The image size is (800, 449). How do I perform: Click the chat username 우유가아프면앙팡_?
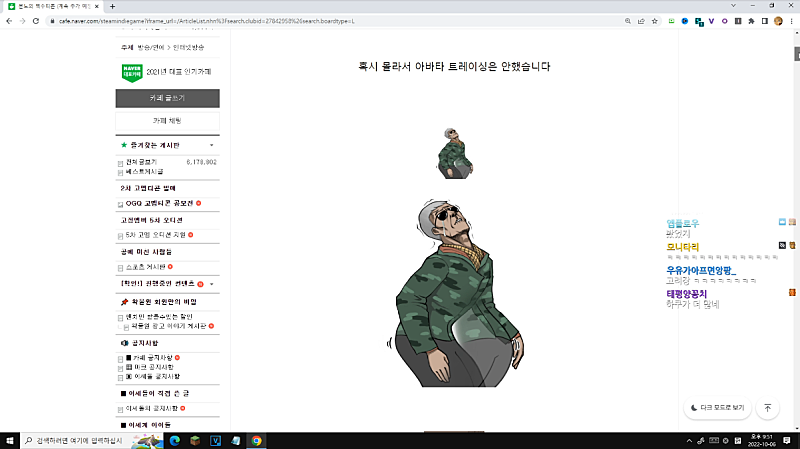(x=701, y=270)
